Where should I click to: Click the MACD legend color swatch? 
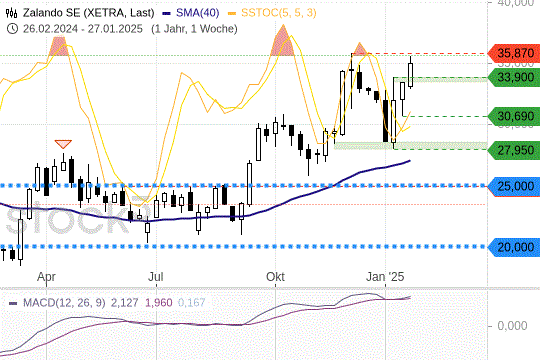click(x=13, y=304)
